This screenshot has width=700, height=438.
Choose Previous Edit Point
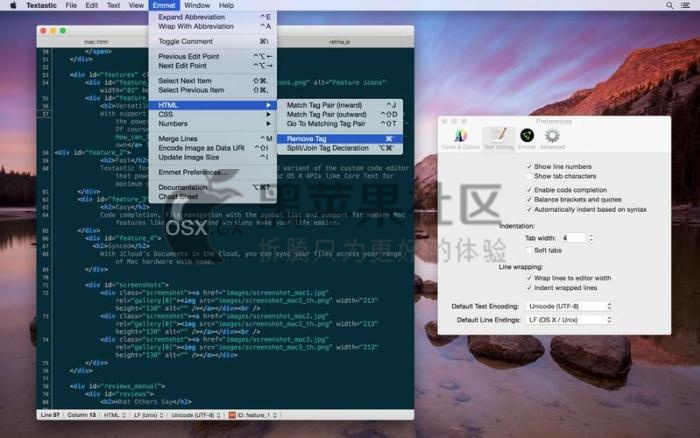click(213, 56)
